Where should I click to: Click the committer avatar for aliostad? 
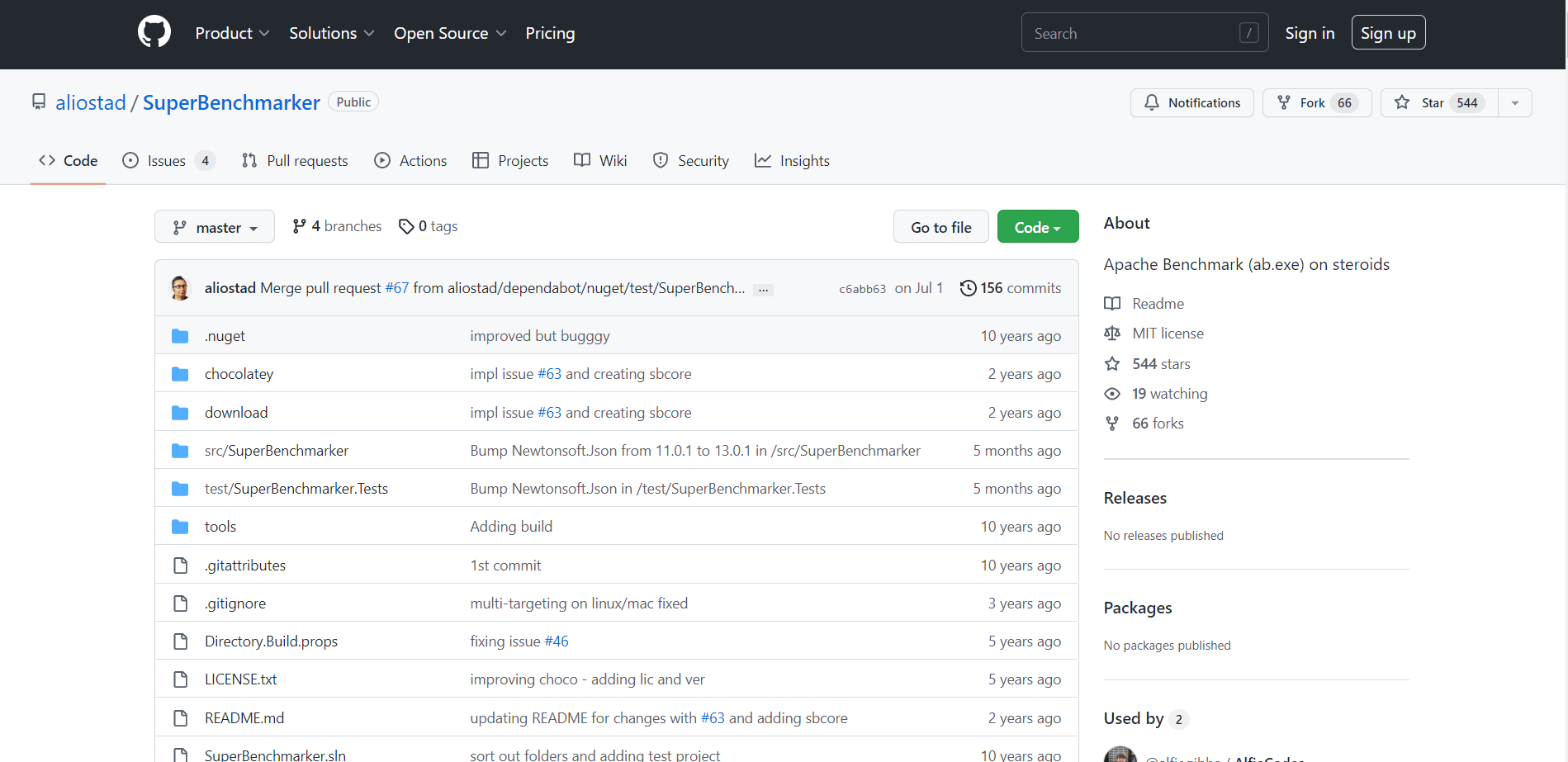[180, 288]
